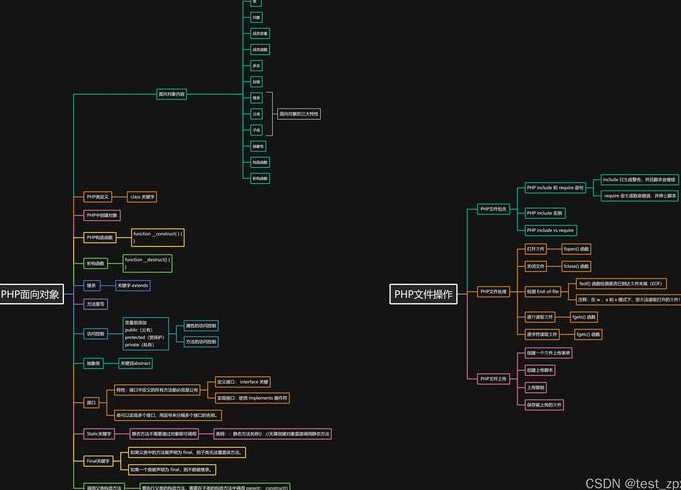The image size is (681, 490).
Task: Select node linked to fgetc() 函数
Action: [542, 334]
